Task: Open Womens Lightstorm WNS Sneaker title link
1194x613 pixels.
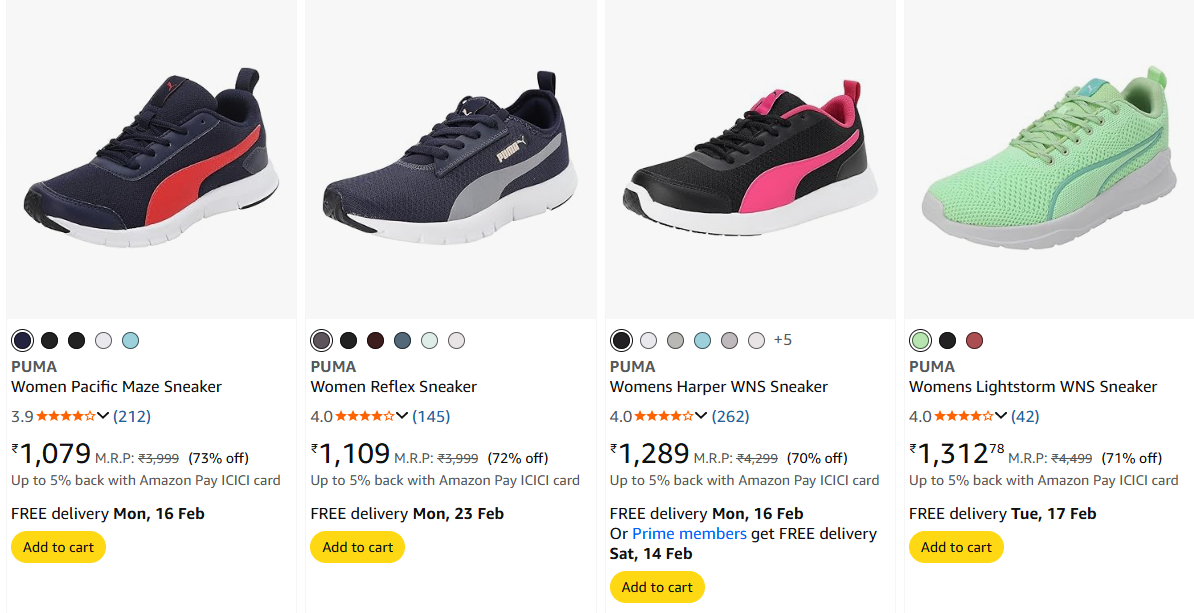Action: click(x=1032, y=387)
